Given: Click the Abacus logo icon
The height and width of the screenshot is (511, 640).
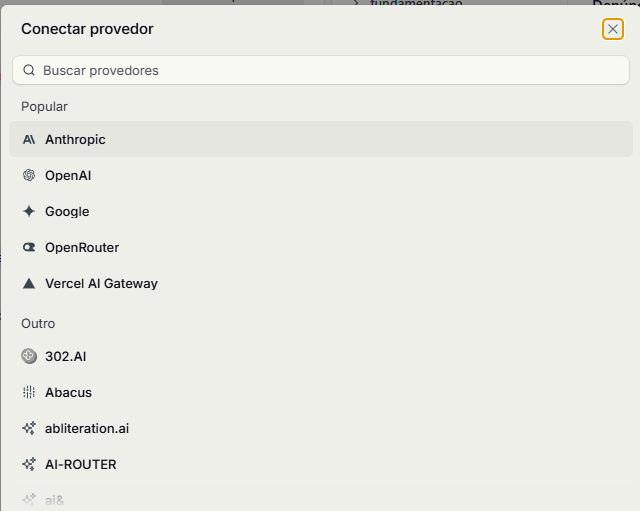Looking at the screenshot, I should click(29, 392).
